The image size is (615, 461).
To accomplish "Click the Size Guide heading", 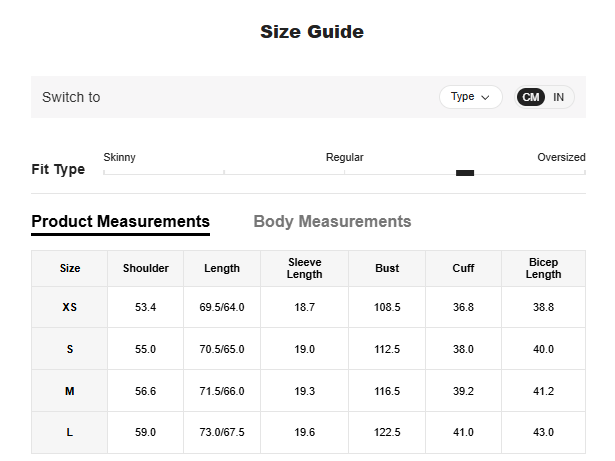I will (x=312, y=32).
